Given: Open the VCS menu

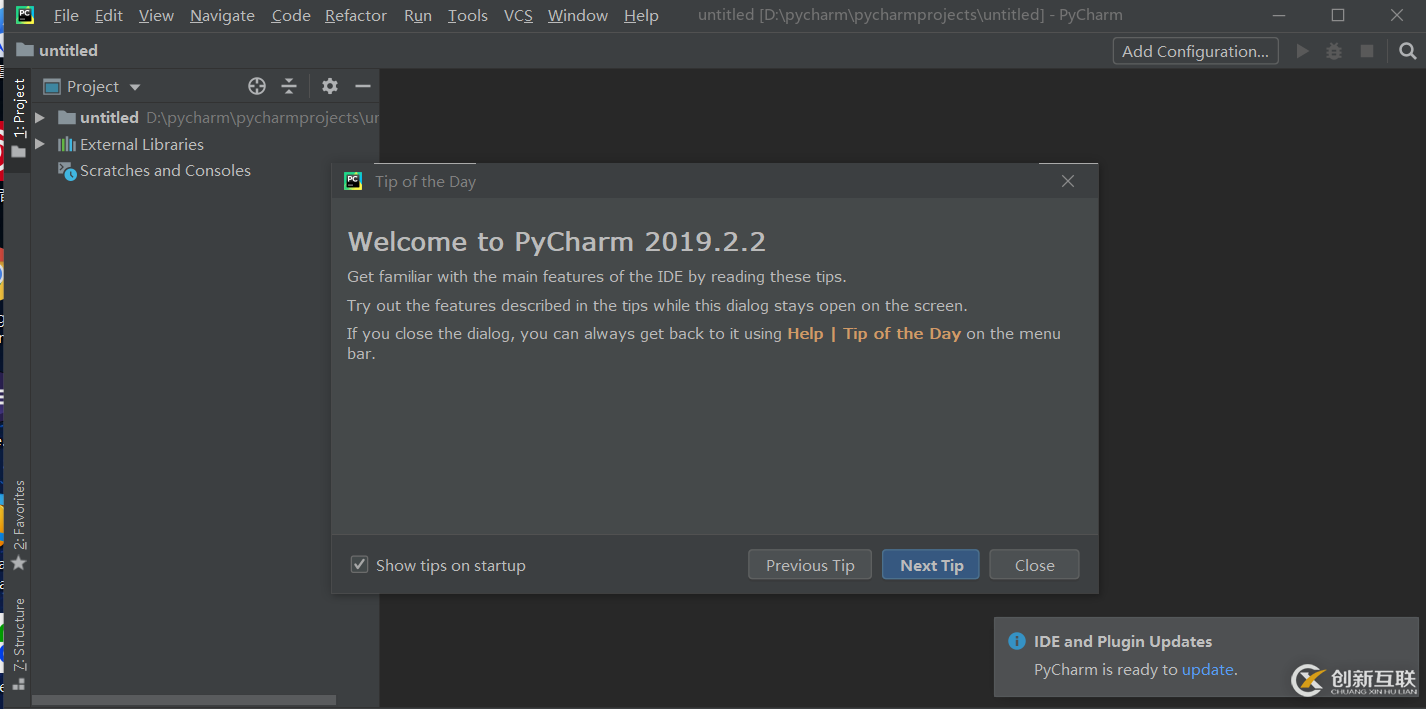Looking at the screenshot, I should pos(518,15).
